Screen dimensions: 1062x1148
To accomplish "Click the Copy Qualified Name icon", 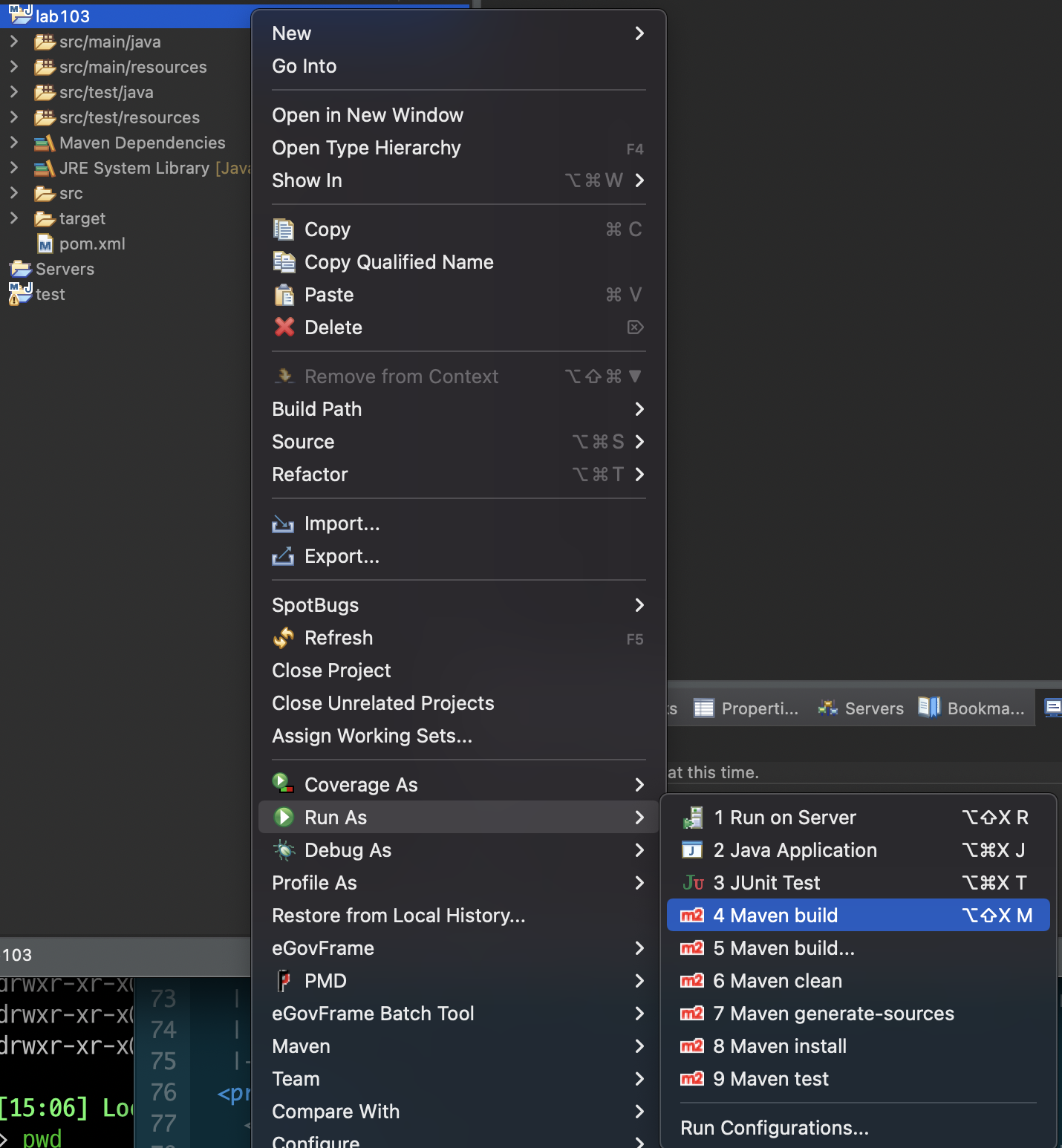I will tap(284, 262).
